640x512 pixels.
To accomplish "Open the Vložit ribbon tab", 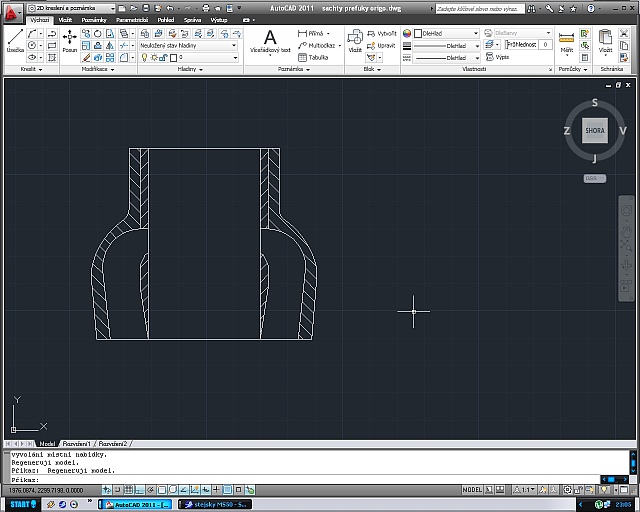I will point(65,20).
